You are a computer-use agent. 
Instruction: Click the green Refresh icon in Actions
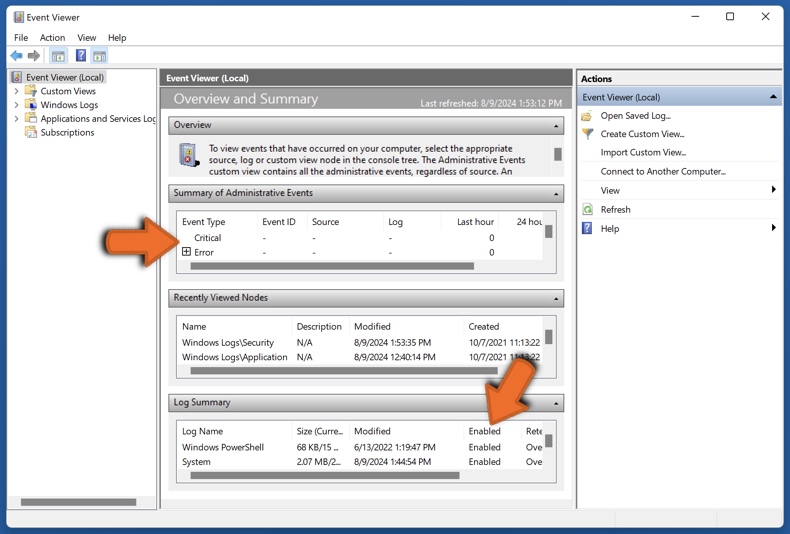(x=587, y=210)
